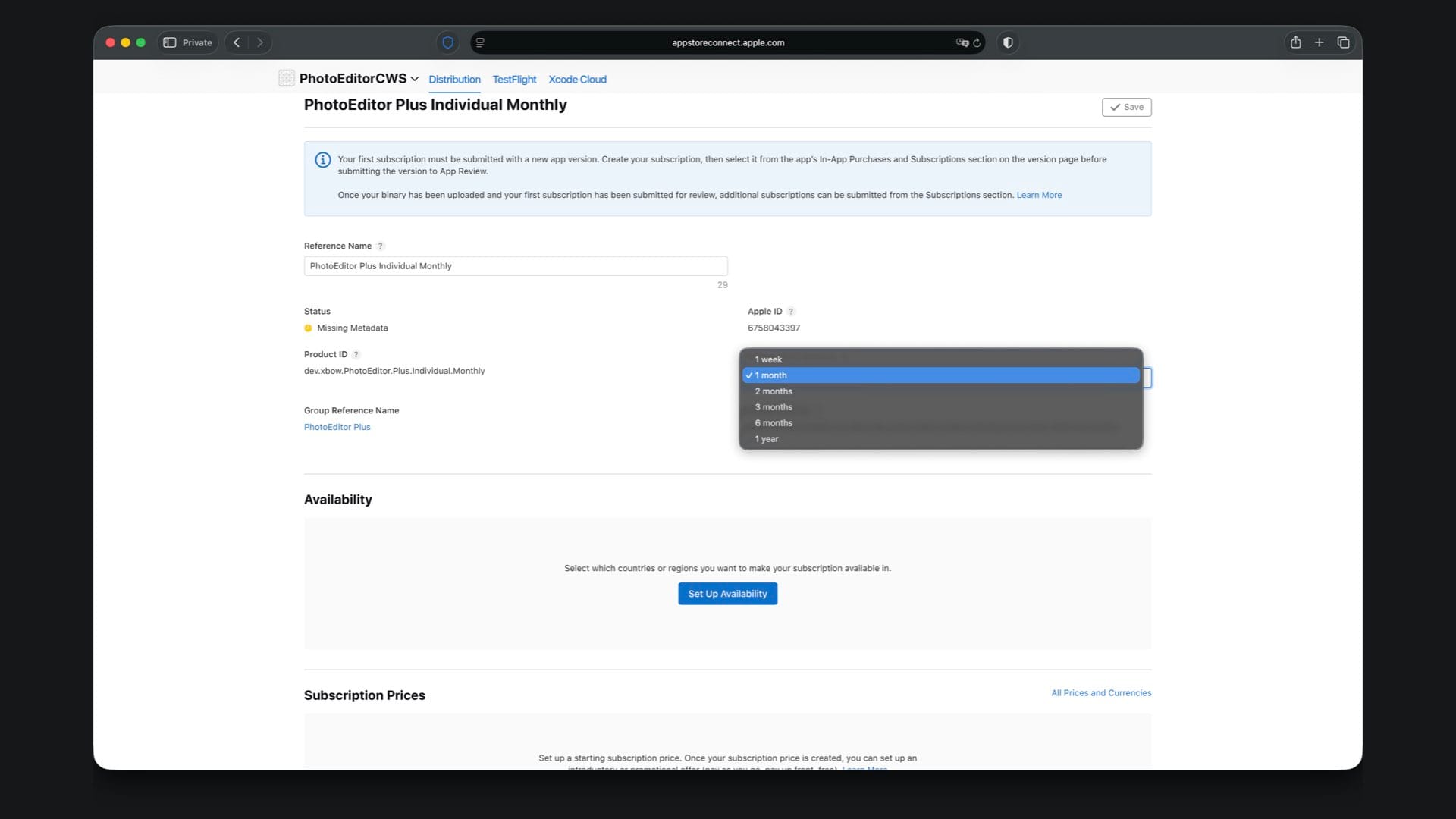Click the Safari sidebar toggle icon
The image size is (1456, 819).
170,42
